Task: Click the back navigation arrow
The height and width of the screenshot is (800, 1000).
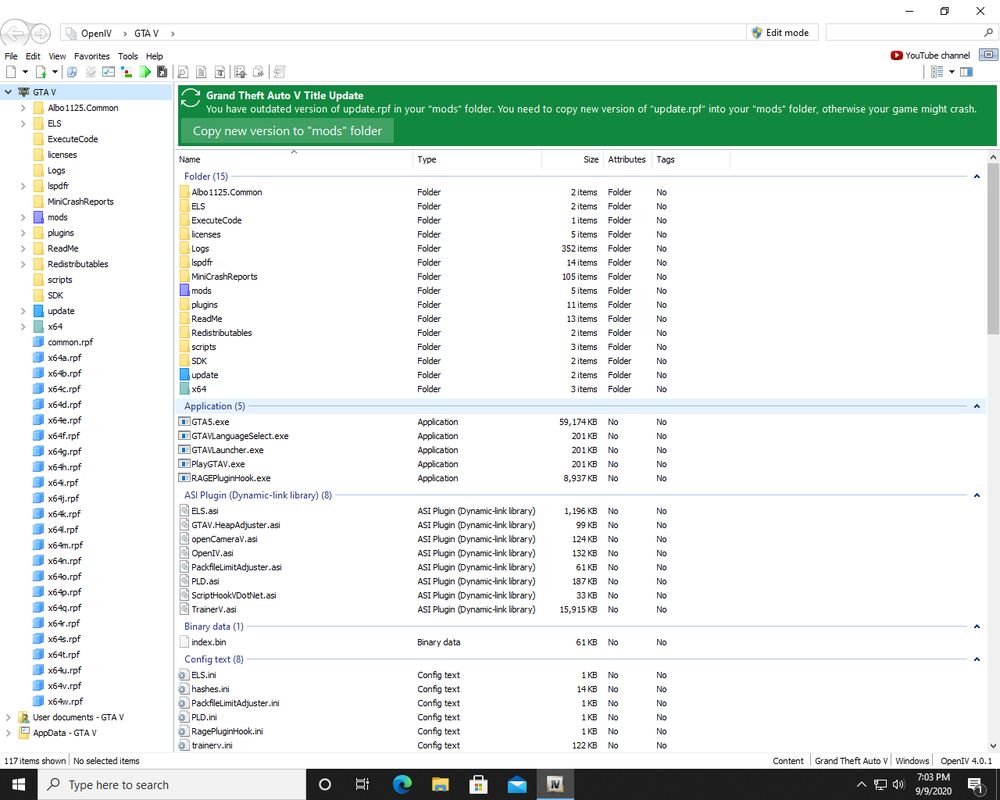Action: point(14,32)
